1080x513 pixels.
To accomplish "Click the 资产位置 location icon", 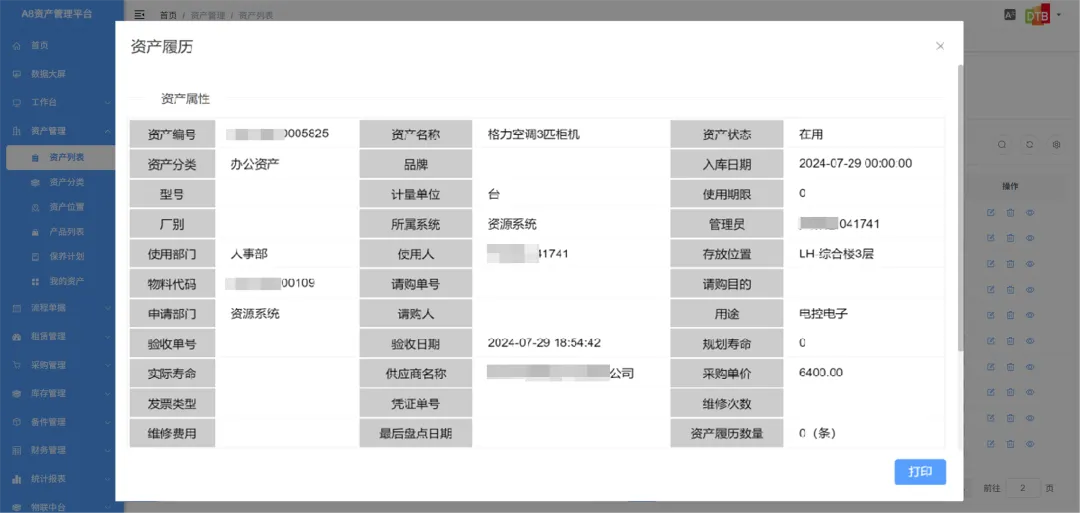I will click(x=35, y=207).
